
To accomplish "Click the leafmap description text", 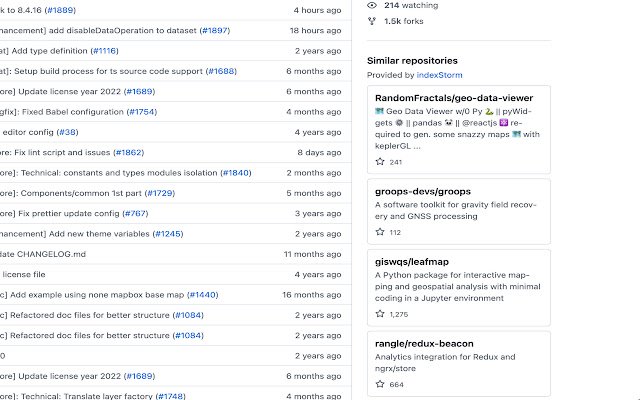I will (458, 287).
